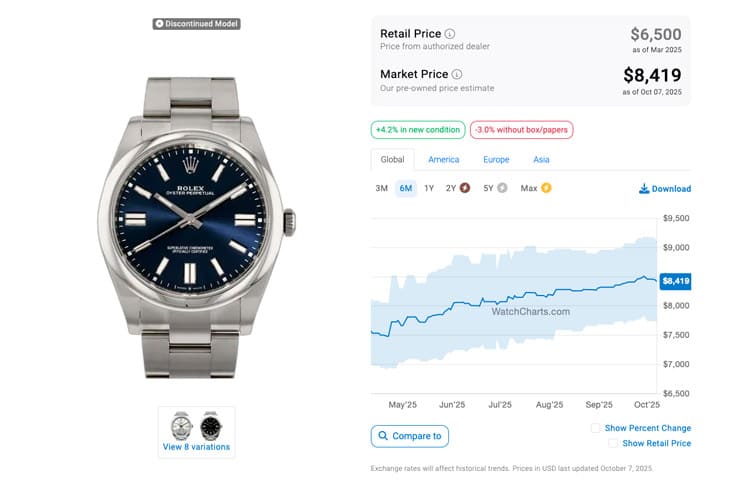Open the Europe region tab
The image size is (730, 482).
tap(496, 159)
